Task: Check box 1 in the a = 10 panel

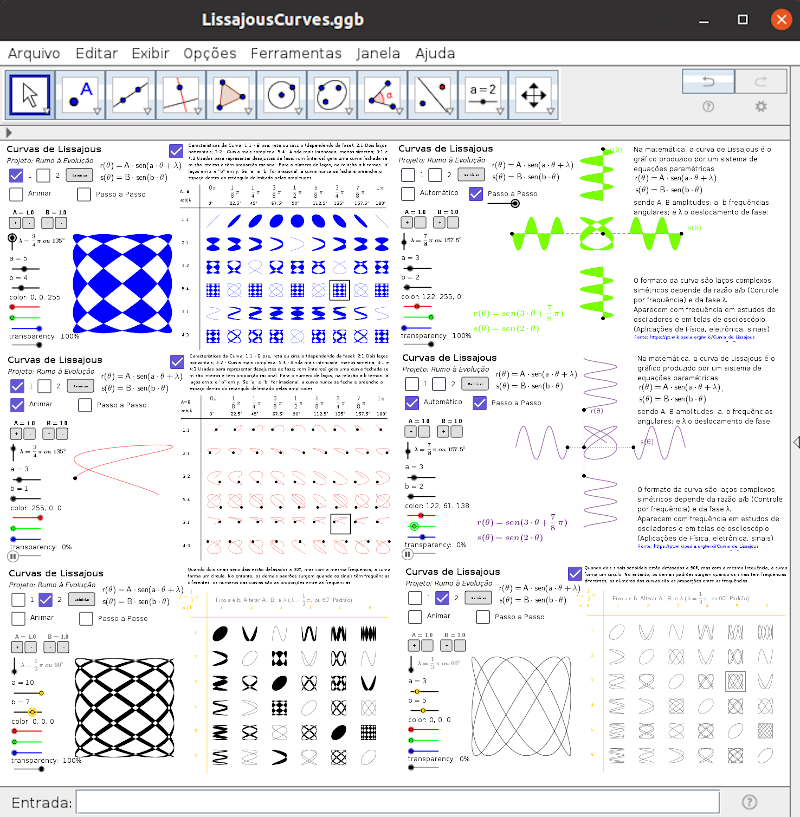Action: point(18,600)
